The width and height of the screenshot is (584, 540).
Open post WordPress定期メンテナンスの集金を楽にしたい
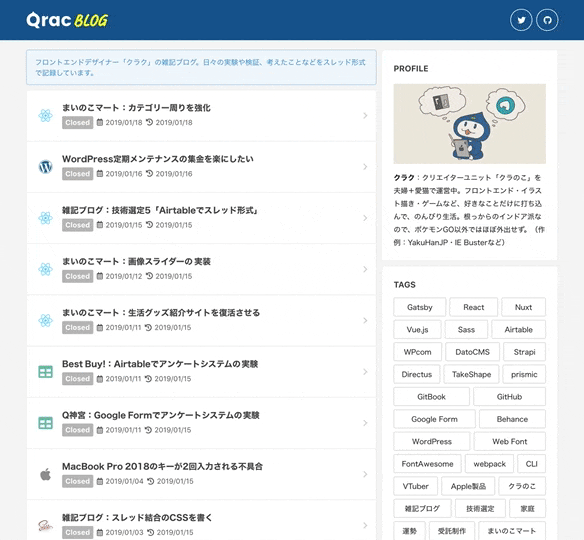click(158, 159)
